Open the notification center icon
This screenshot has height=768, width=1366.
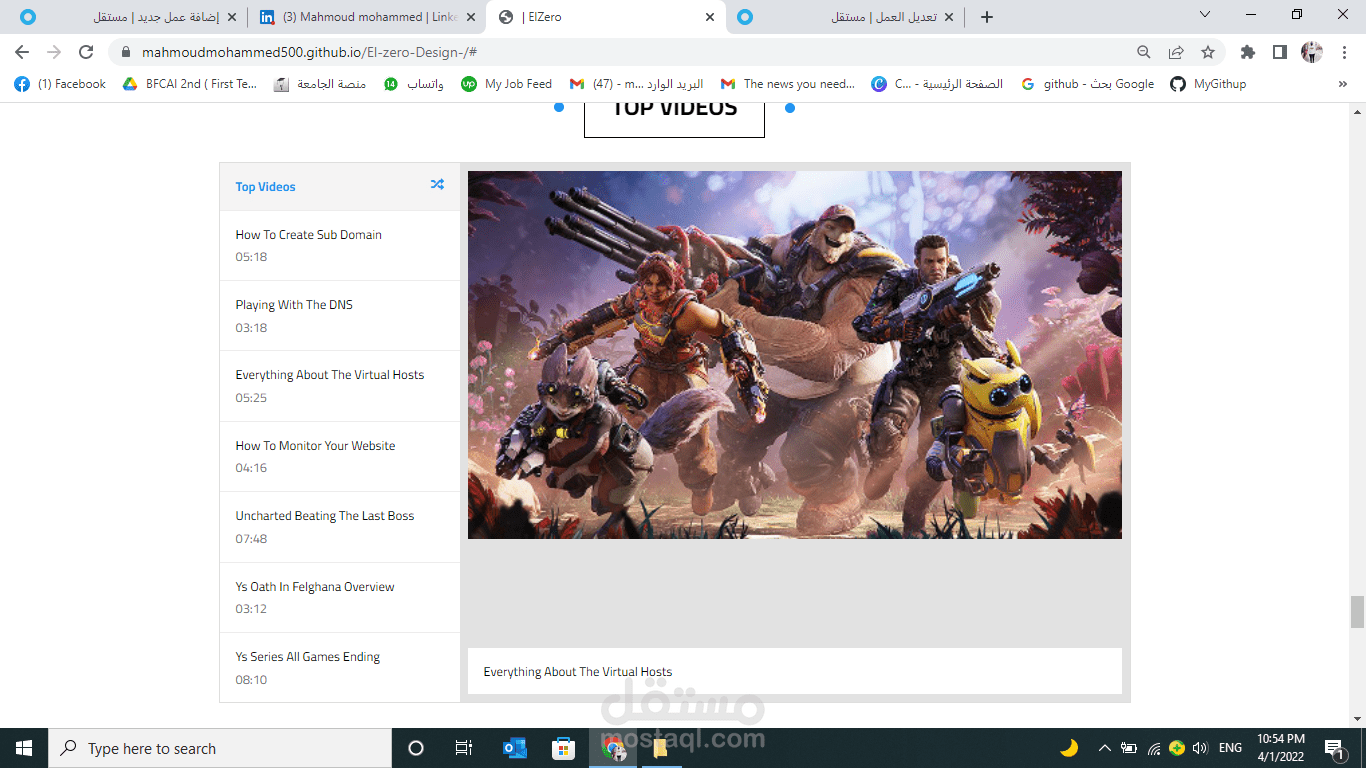[1334, 748]
